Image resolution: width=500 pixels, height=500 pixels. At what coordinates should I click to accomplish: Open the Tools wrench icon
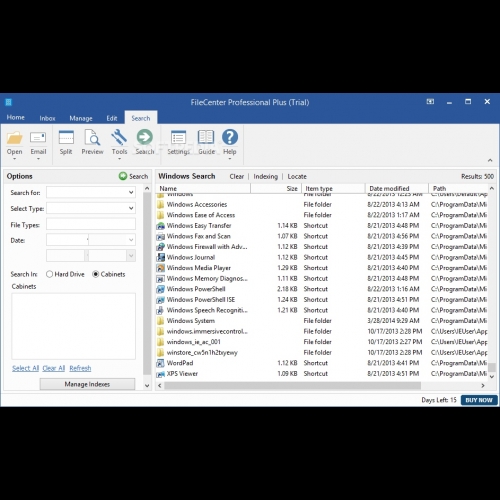click(119, 138)
